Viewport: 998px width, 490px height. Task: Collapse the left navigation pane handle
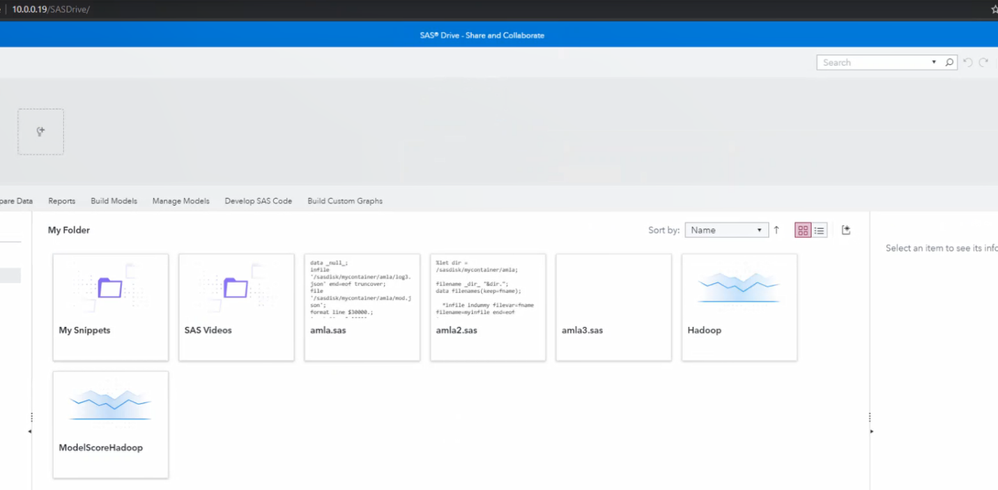click(31, 431)
